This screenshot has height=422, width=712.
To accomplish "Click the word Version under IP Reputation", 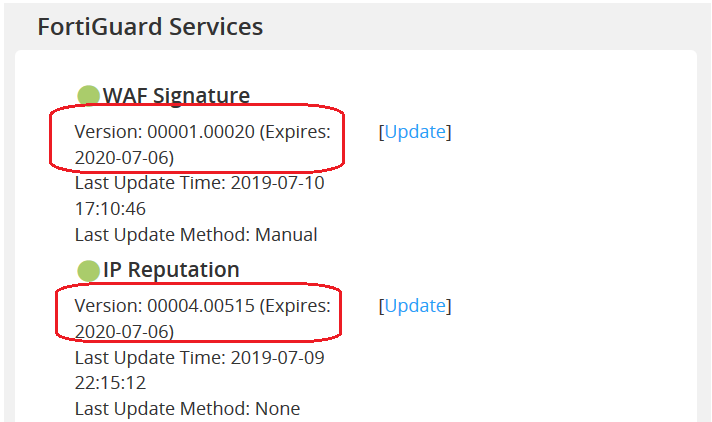I will pyautogui.click(x=108, y=306).
